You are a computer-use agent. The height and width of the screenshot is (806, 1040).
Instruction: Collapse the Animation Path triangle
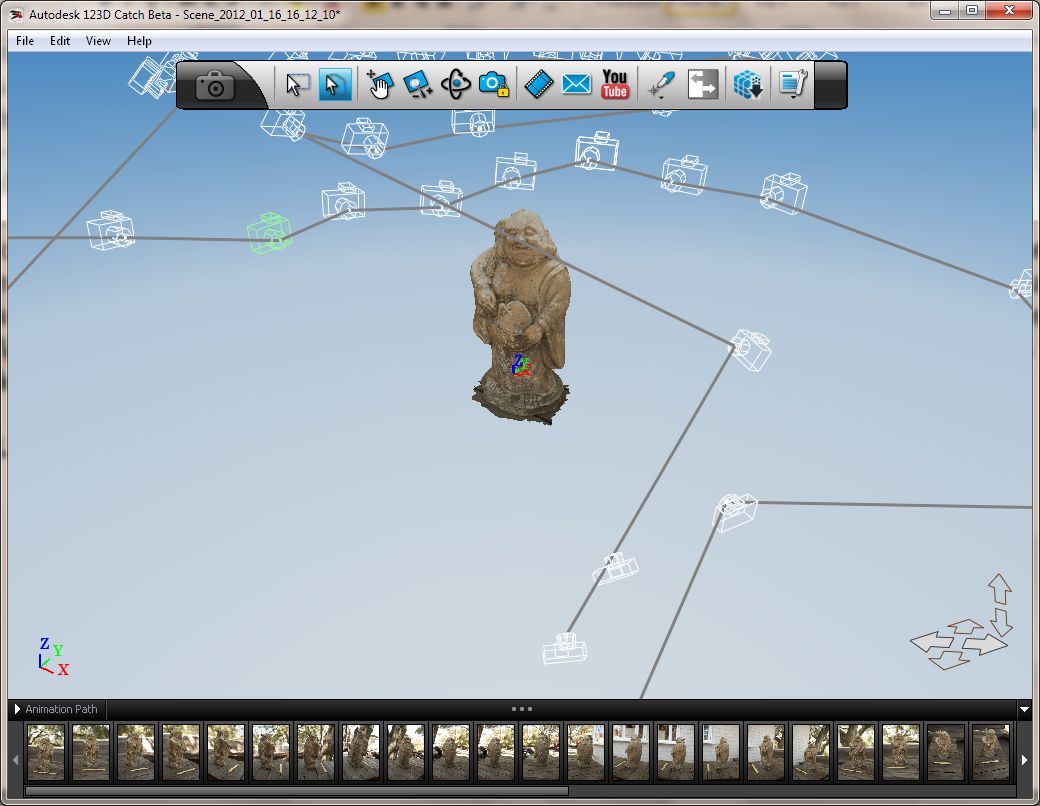coord(17,709)
